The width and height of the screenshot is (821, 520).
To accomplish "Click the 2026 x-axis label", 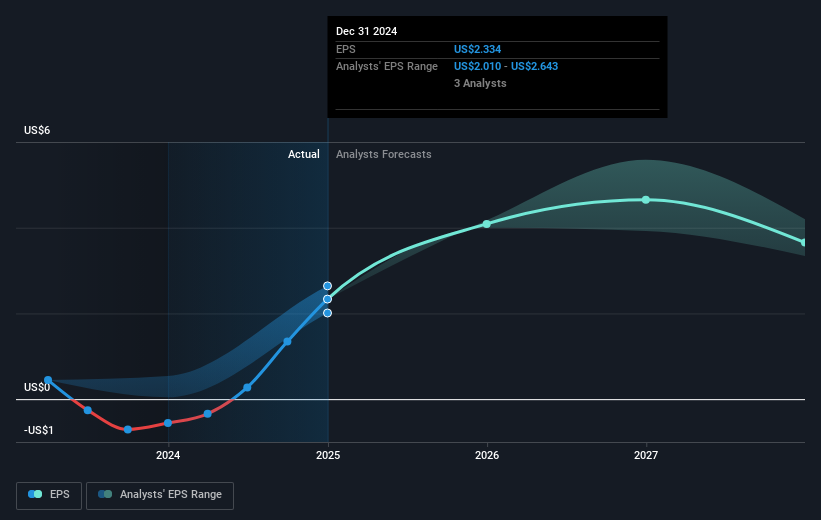I will (x=487, y=455).
